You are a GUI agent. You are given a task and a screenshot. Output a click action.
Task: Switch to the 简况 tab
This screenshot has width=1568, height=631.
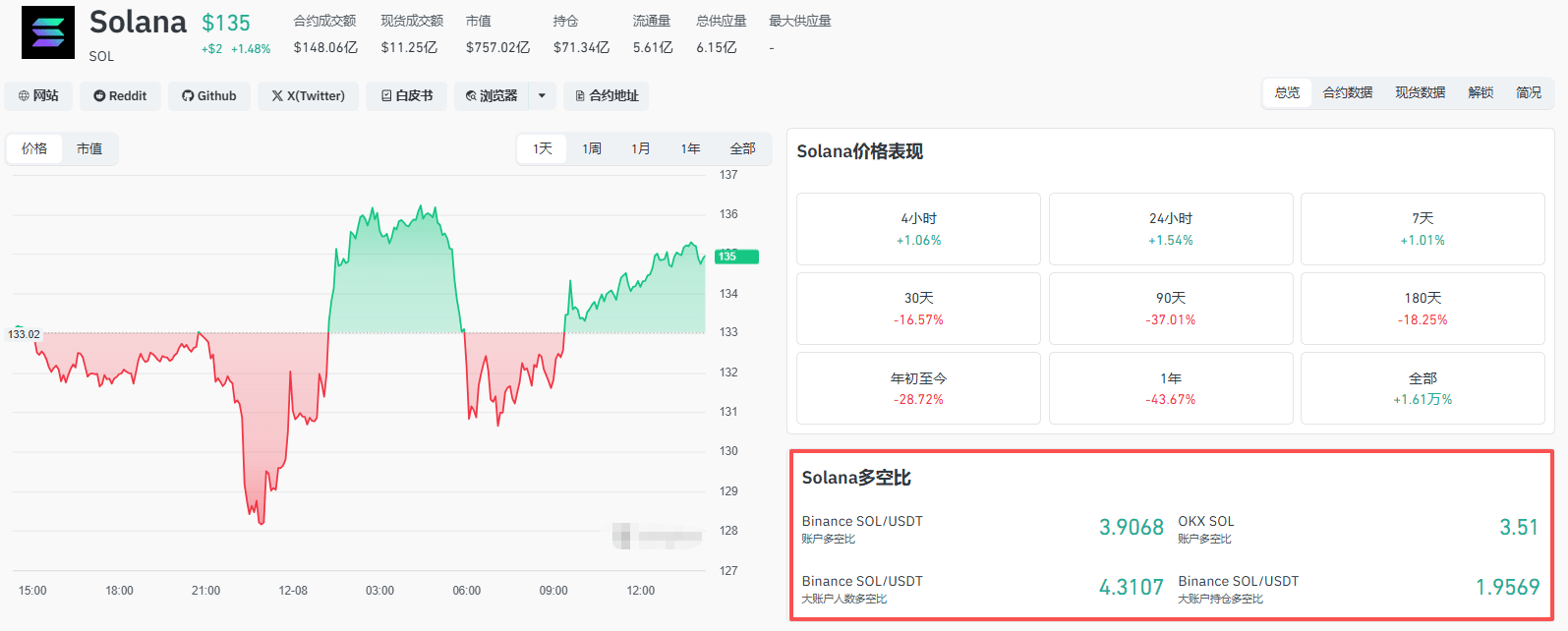[1529, 92]
